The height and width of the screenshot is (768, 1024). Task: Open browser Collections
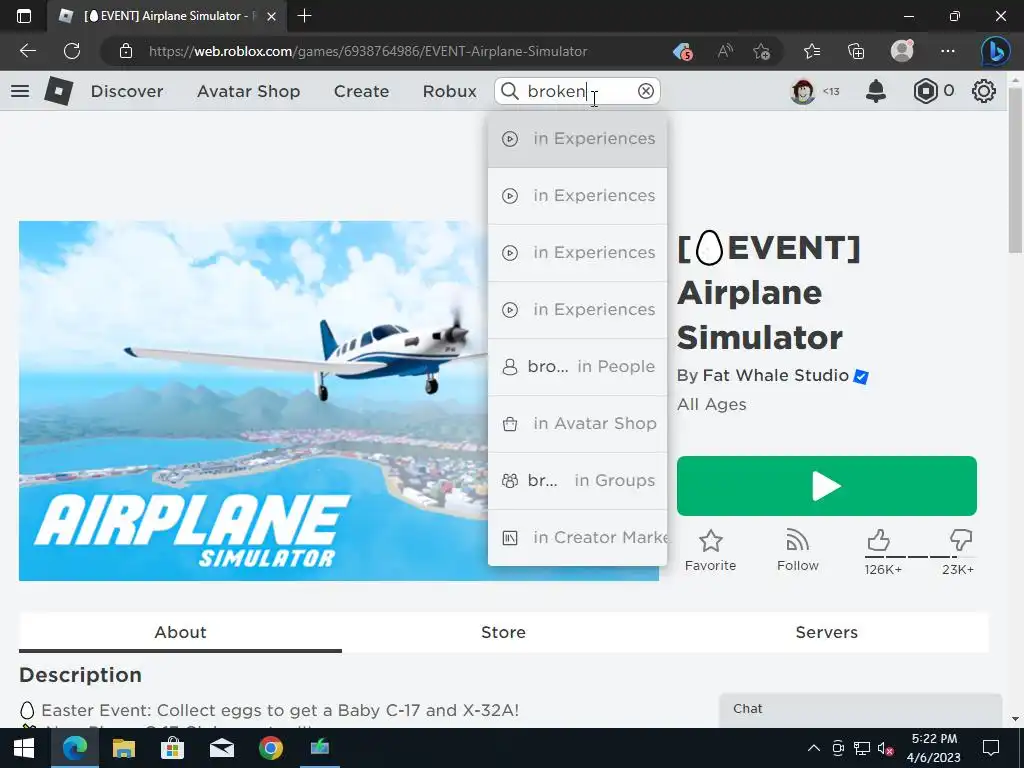856,51
